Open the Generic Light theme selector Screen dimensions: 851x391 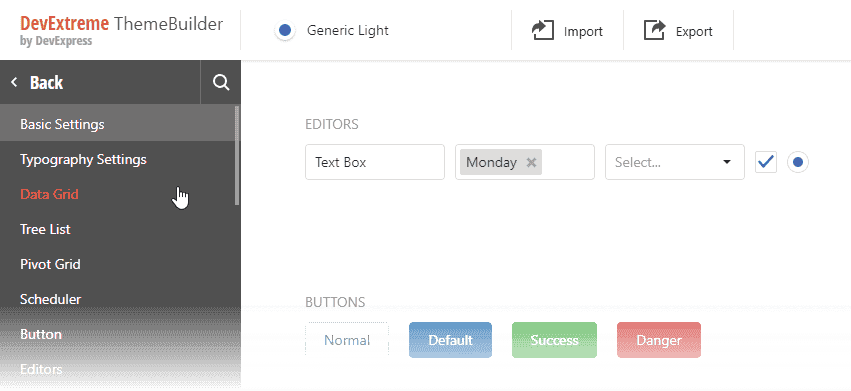(332, 30)
